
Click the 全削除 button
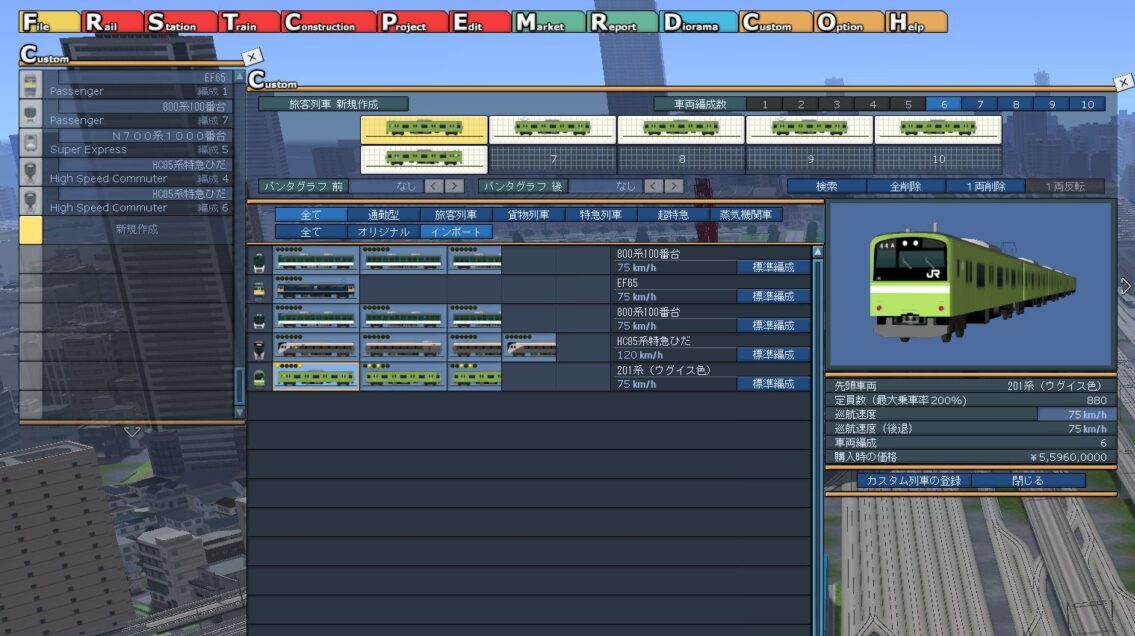pyautogui.click(x=903, y=186)
